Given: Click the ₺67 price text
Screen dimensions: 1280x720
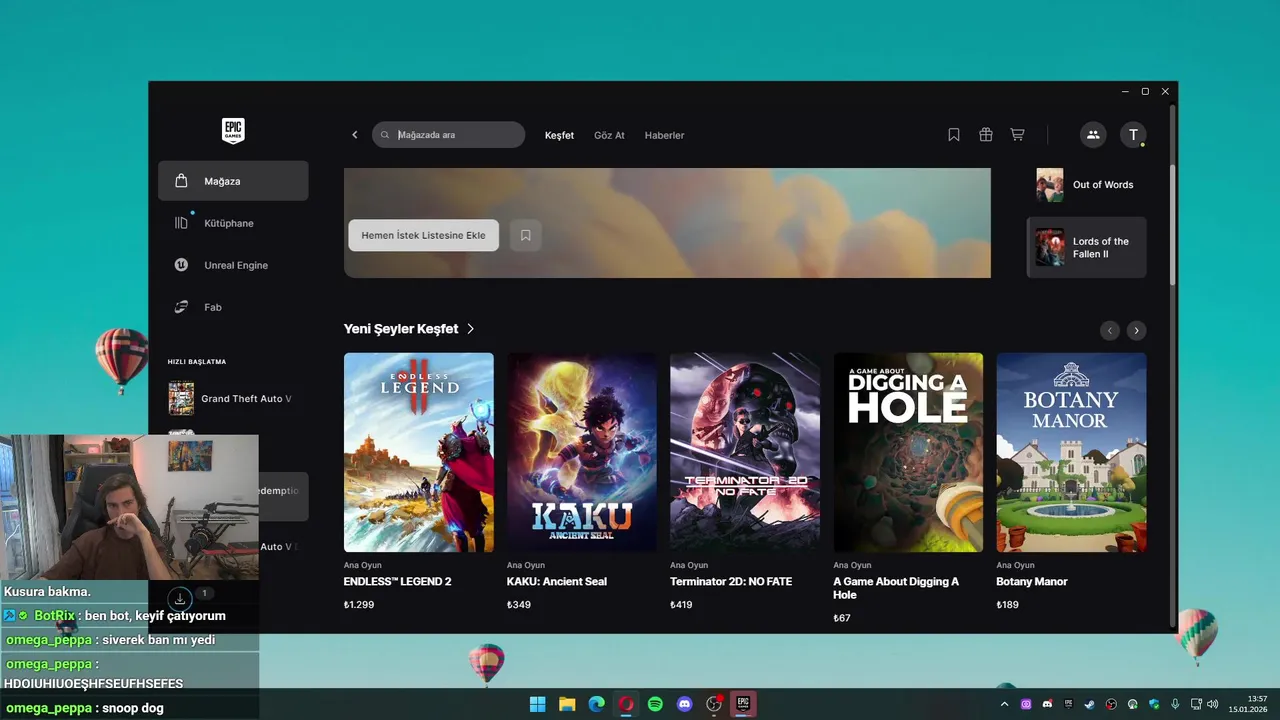Looking at the screenshot, I should click(x=842, y=618).
